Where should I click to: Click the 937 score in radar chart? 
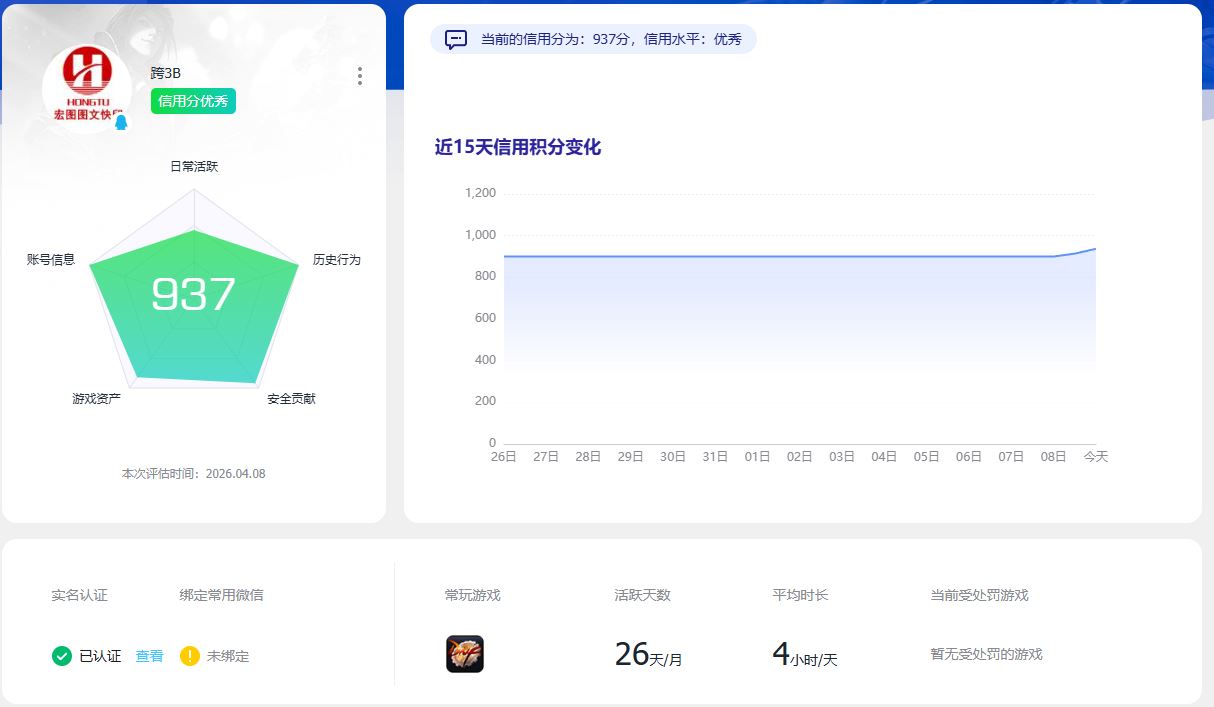[193, 294]
